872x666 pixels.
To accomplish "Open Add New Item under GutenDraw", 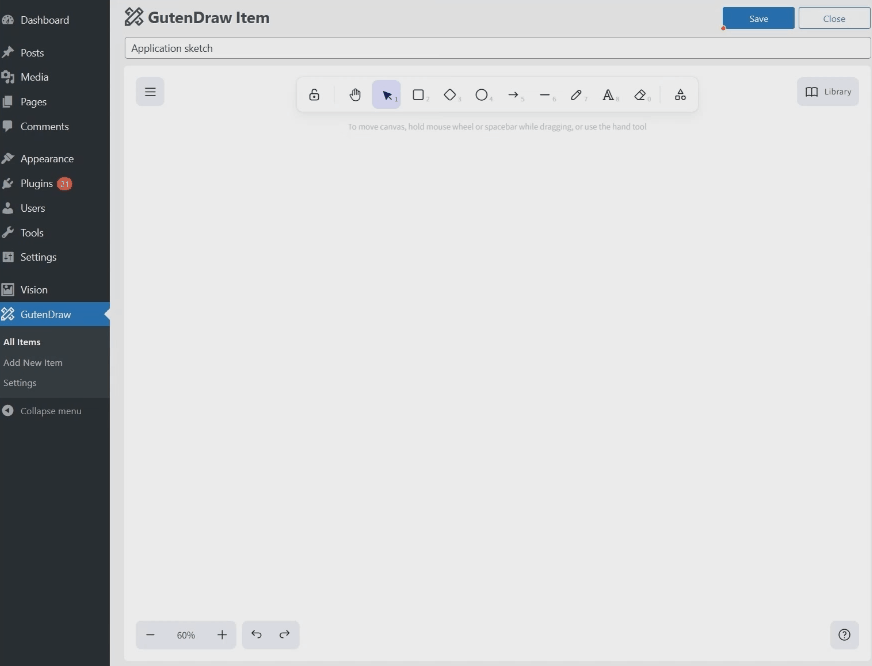I will 34,362.
